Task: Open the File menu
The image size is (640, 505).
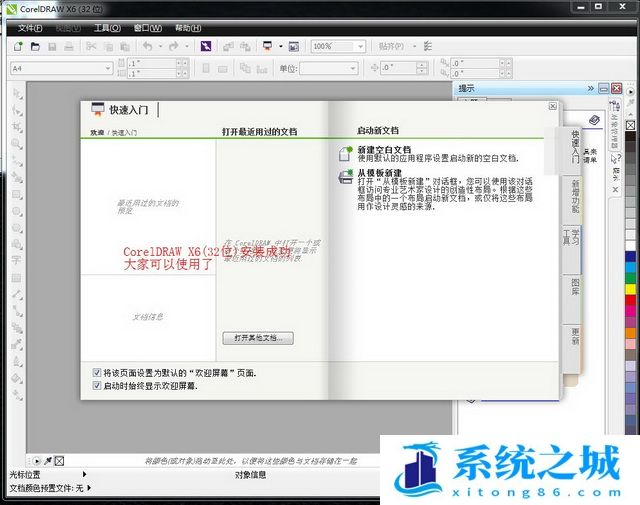Action: [x=30, y=28]
